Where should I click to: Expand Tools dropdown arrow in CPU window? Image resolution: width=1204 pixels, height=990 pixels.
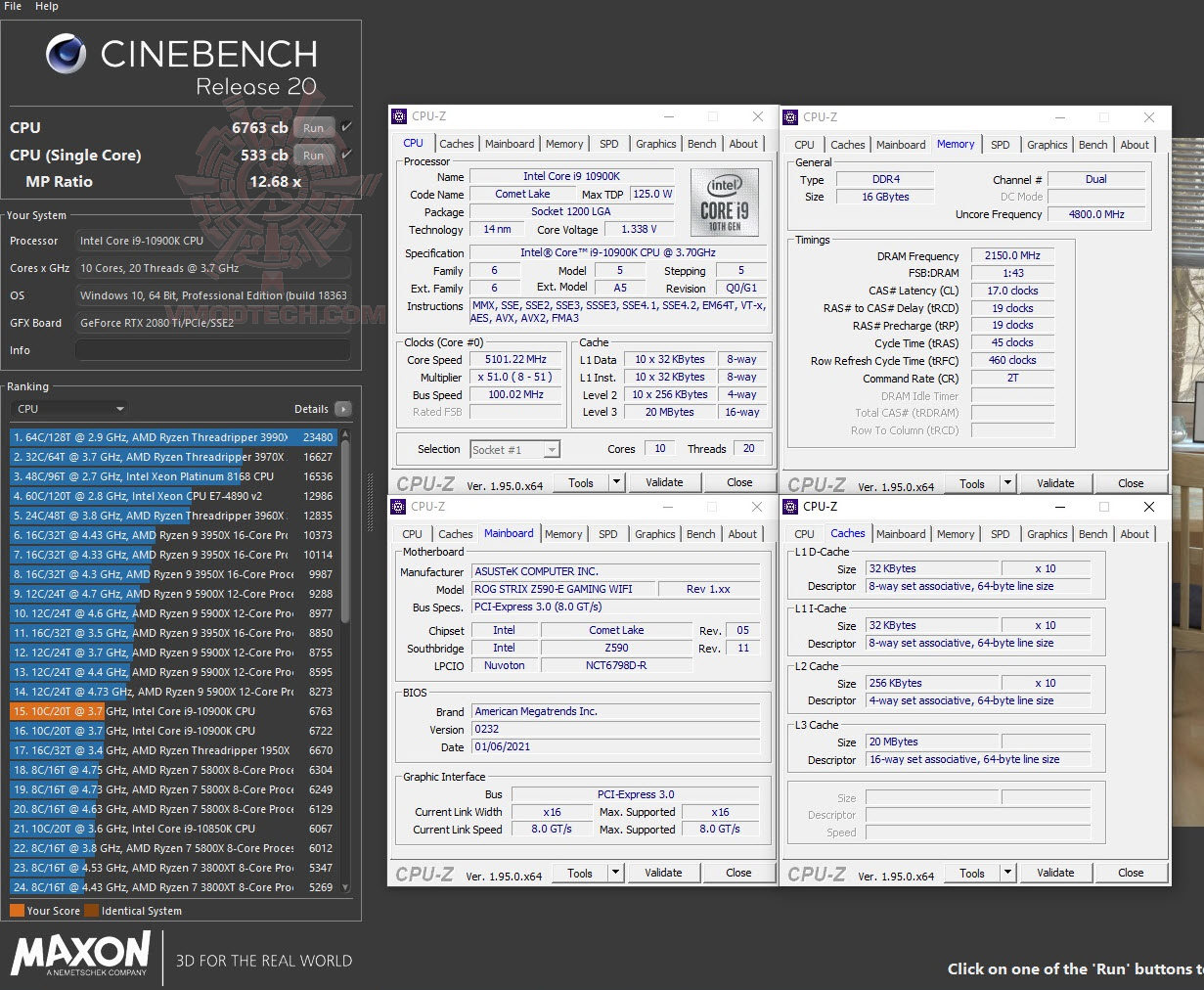pyautogui.click(x=616, y=482)
